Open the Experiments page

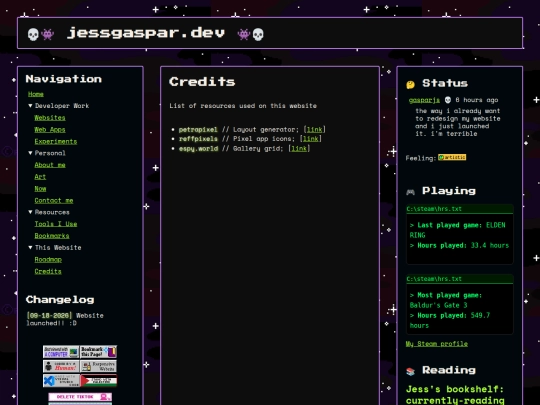[56, 142]
